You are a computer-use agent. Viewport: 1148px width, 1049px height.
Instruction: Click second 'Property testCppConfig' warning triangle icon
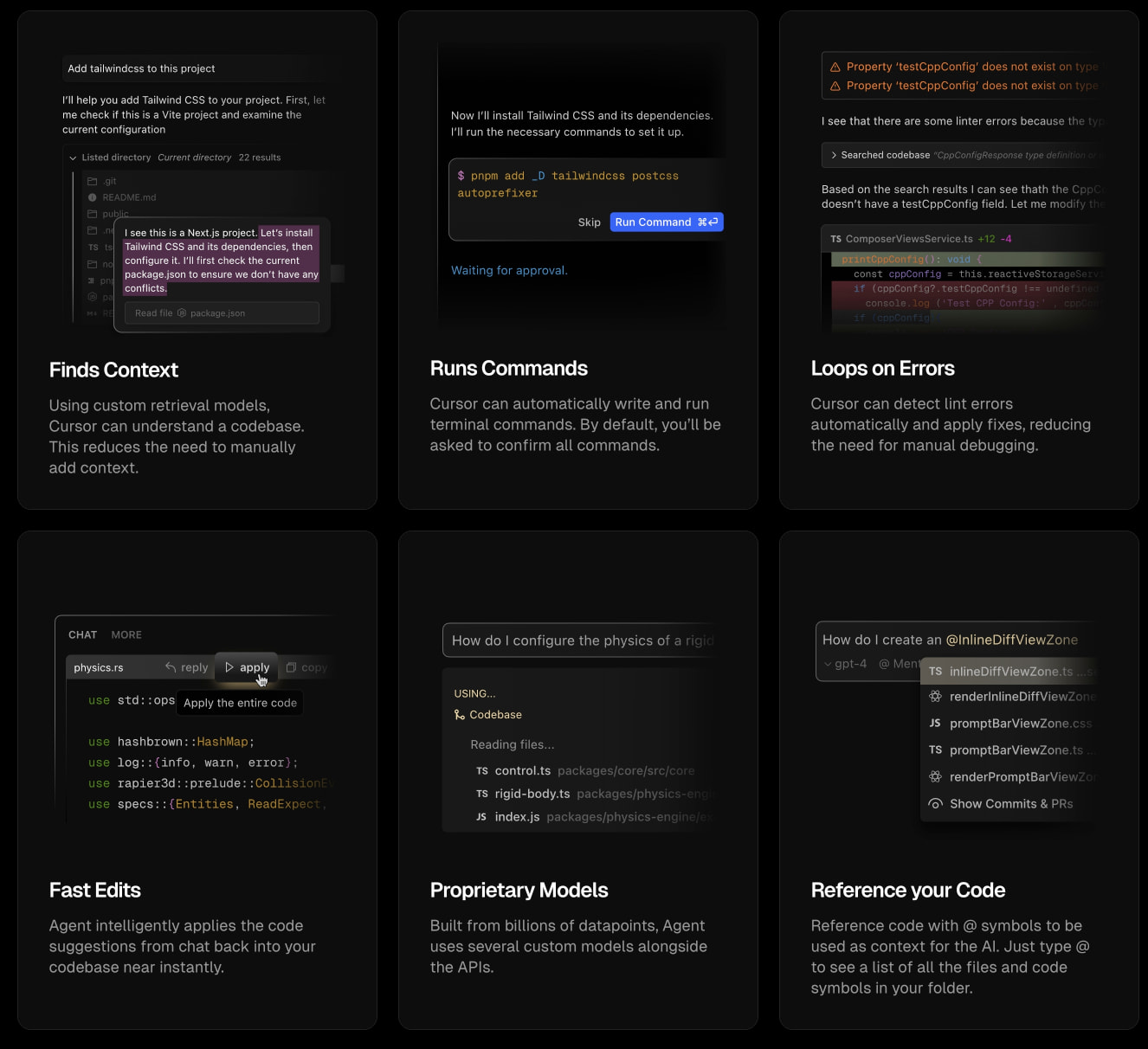coord(835,86)
